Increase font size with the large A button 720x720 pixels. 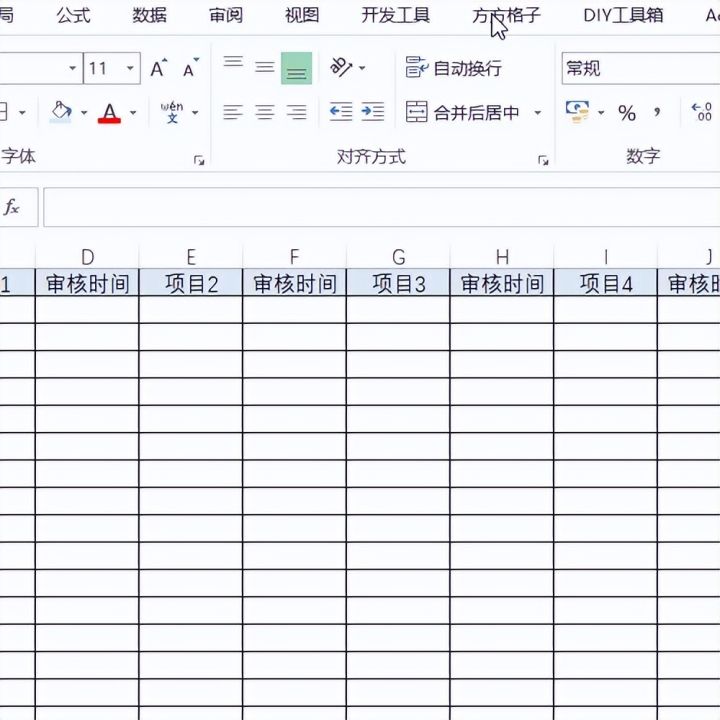coord(159,68)
